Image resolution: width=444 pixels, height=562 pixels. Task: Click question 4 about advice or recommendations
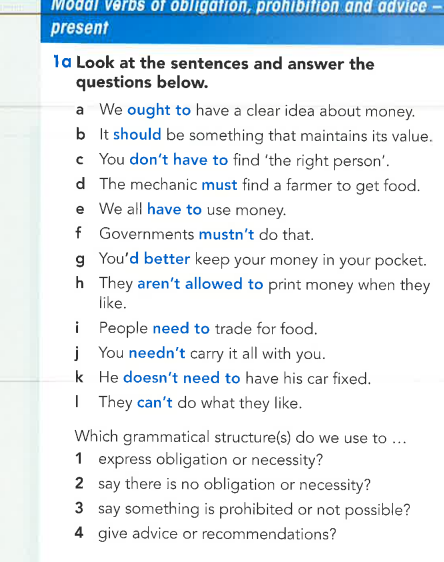click(206, 534)
